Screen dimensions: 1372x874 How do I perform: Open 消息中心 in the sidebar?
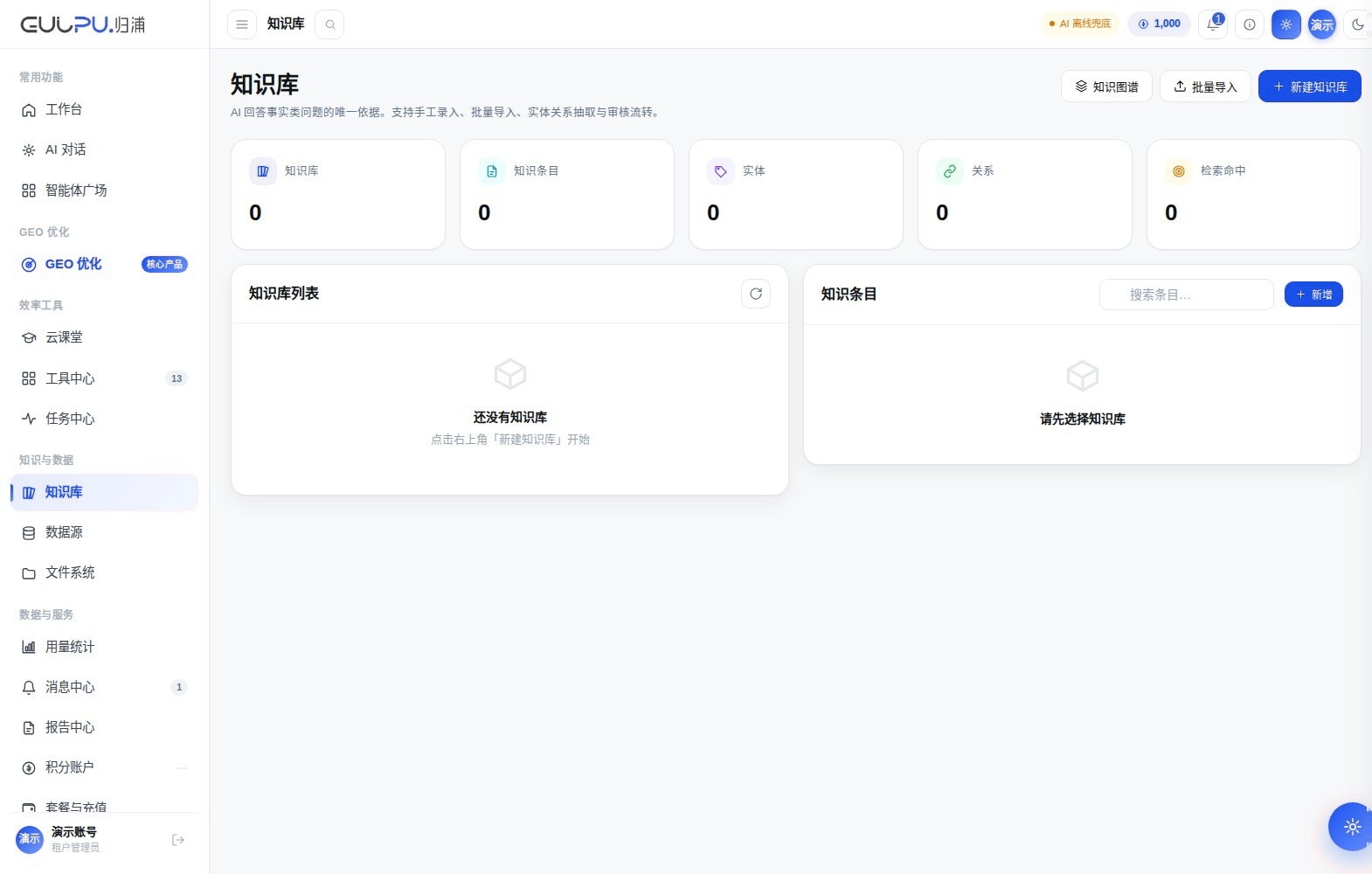pos(105,687)
